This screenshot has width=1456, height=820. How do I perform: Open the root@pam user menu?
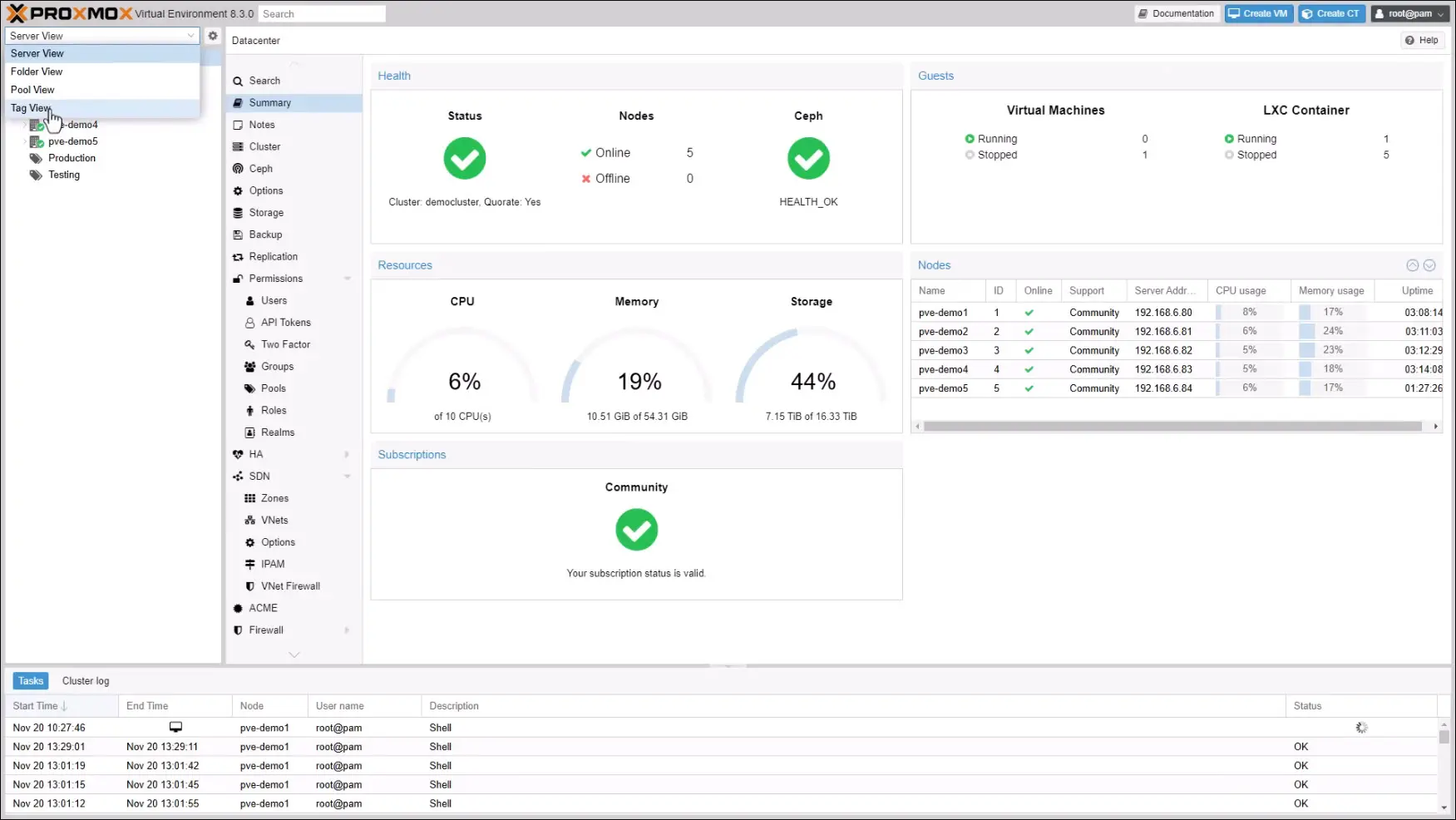(1410, 13)
